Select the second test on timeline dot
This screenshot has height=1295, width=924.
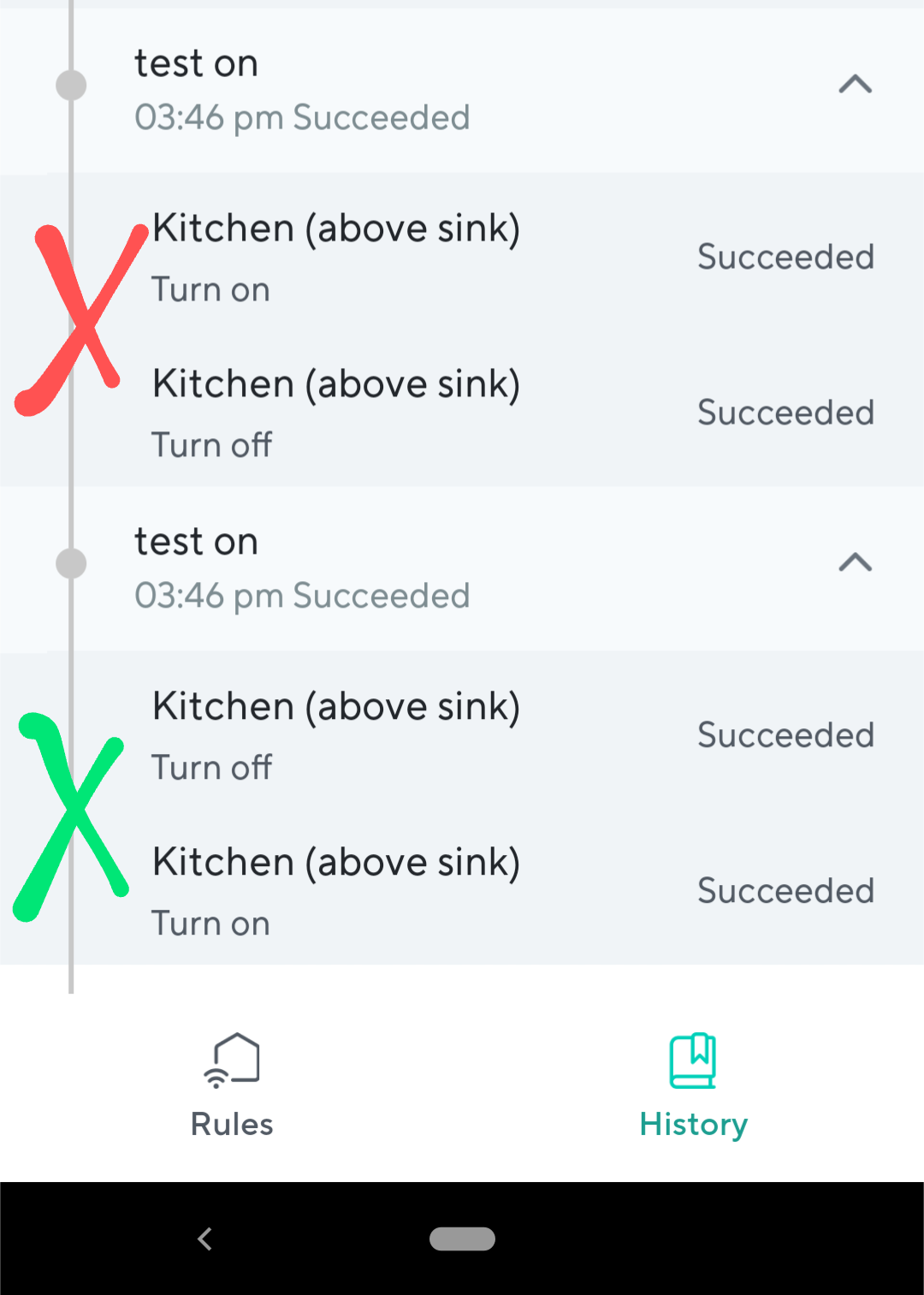pos(71,563)
